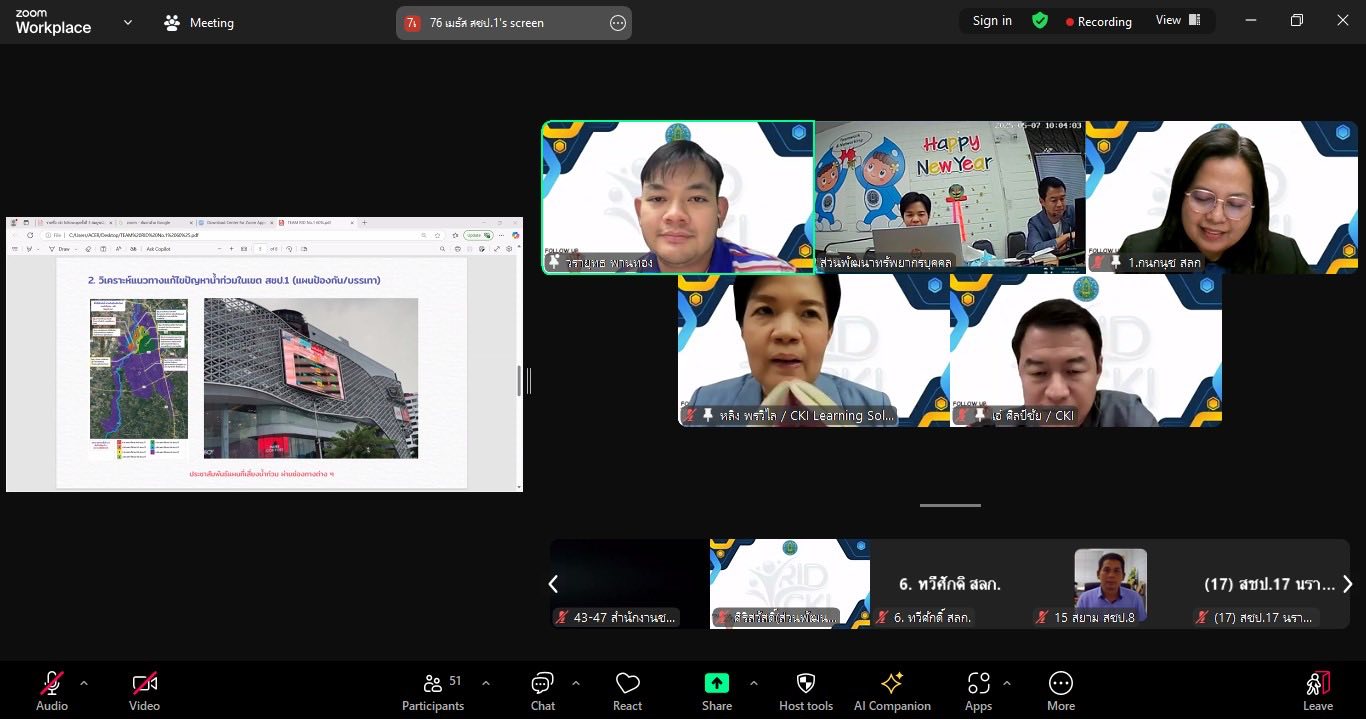The width and height of the screenshot is (1366, 720).
Task: Open the React emoji menu
Action: 627,691
